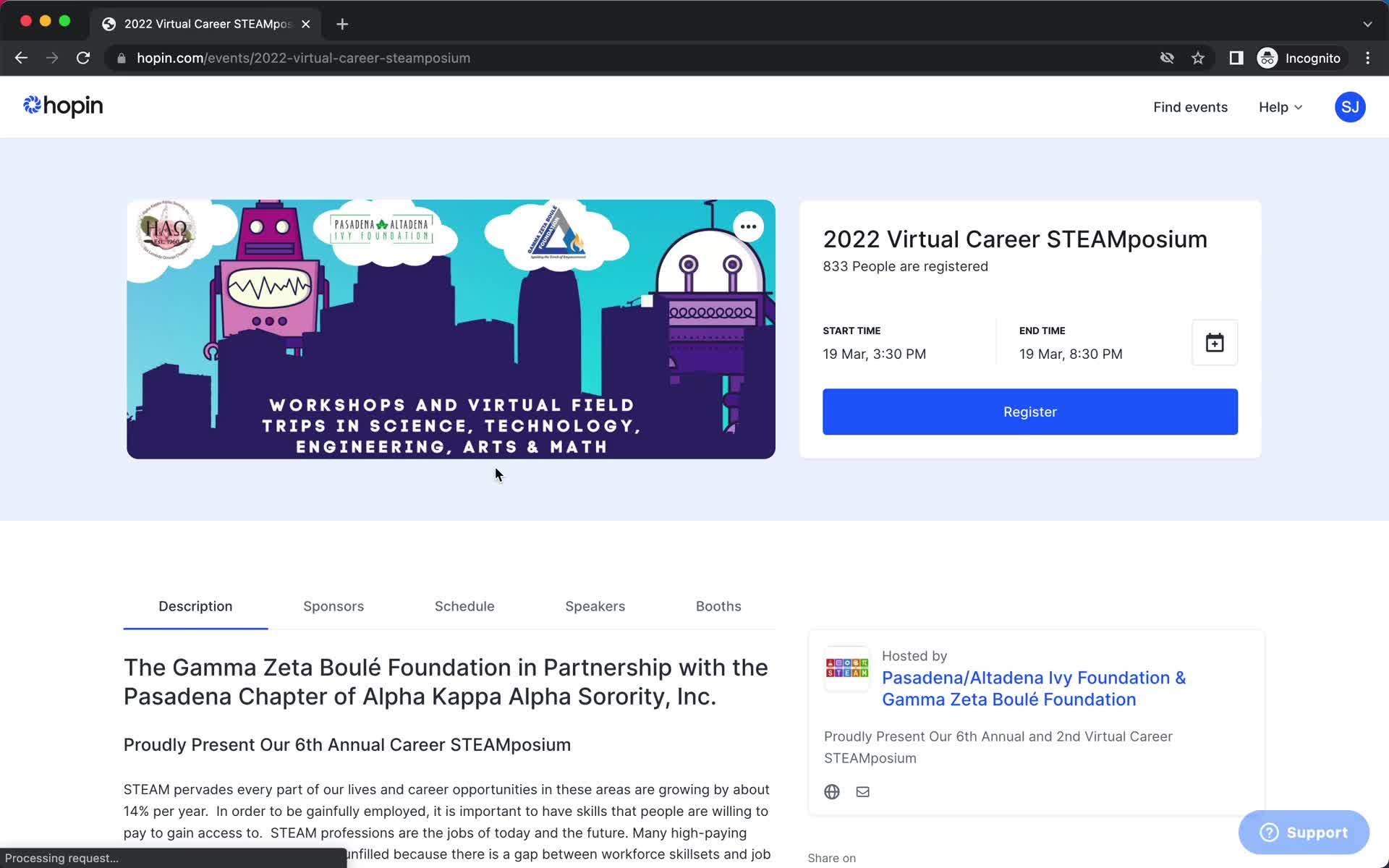The width and height of the screenshot is (1389, 868).
Task: Click the Support button widget
Action: pos(1306,833)
